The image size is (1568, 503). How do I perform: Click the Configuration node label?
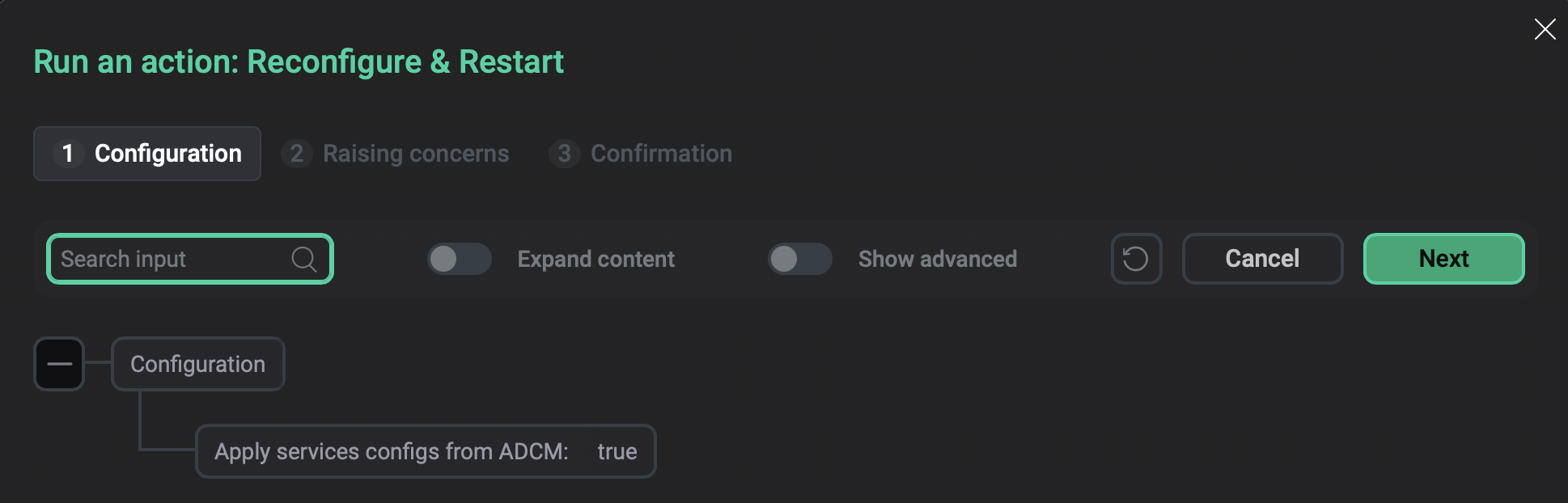coord(197,364)
